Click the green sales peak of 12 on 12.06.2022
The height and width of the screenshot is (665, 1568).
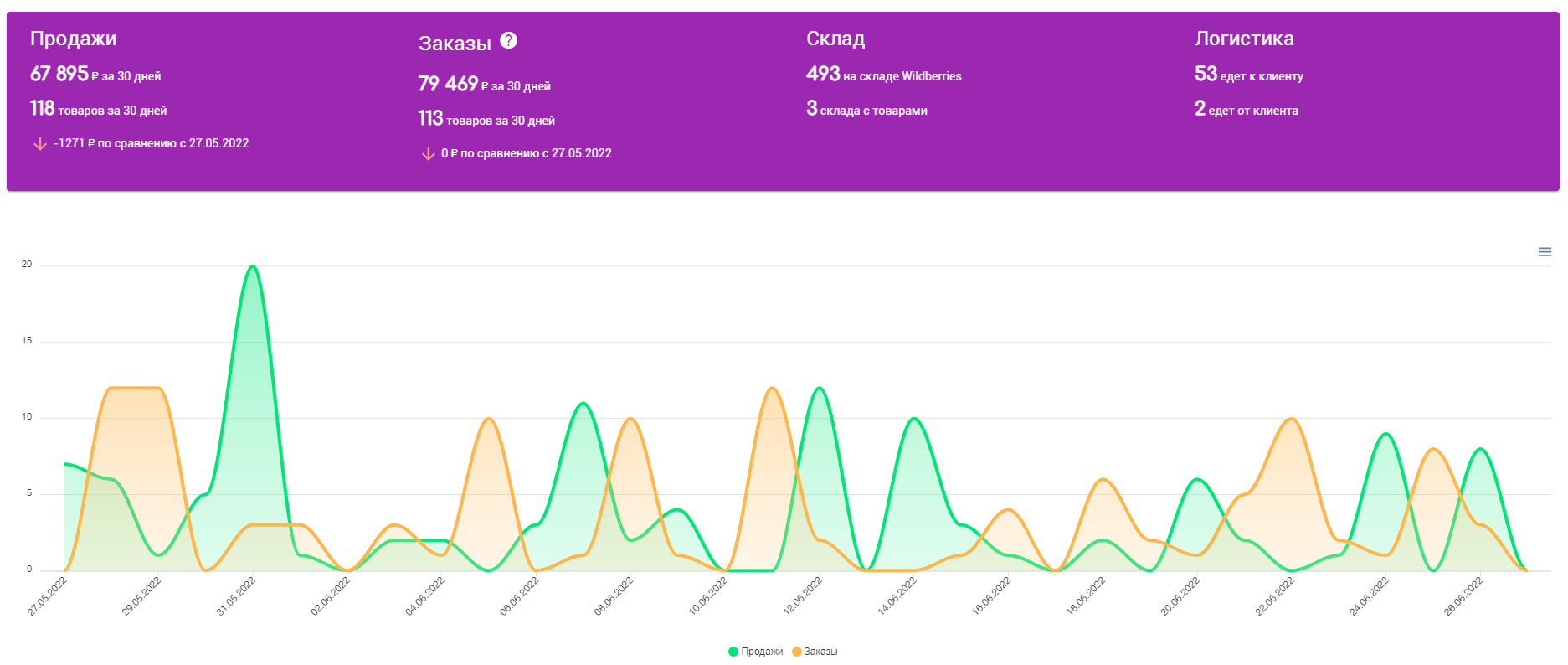[820, 388]
